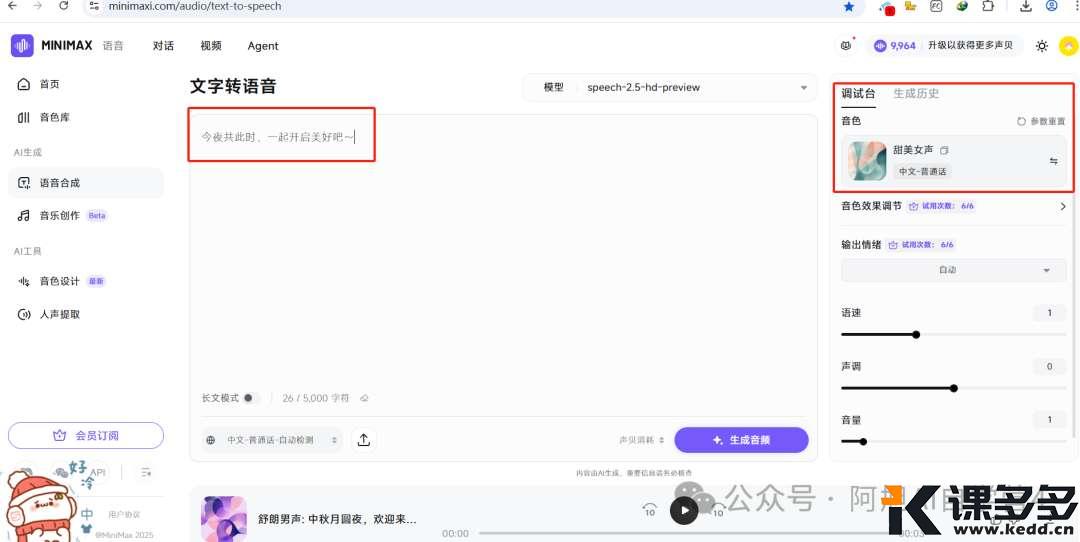
Task: Switch to the 视频 top tab
Action: (211, 46)
